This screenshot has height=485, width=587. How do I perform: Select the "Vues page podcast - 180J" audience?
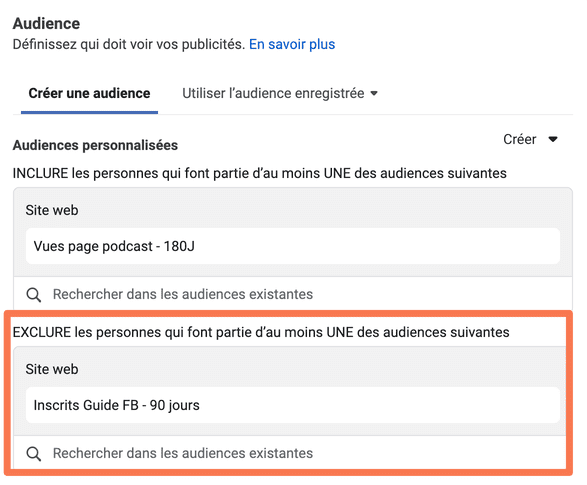pyautogui.click(x=293, y=246)
